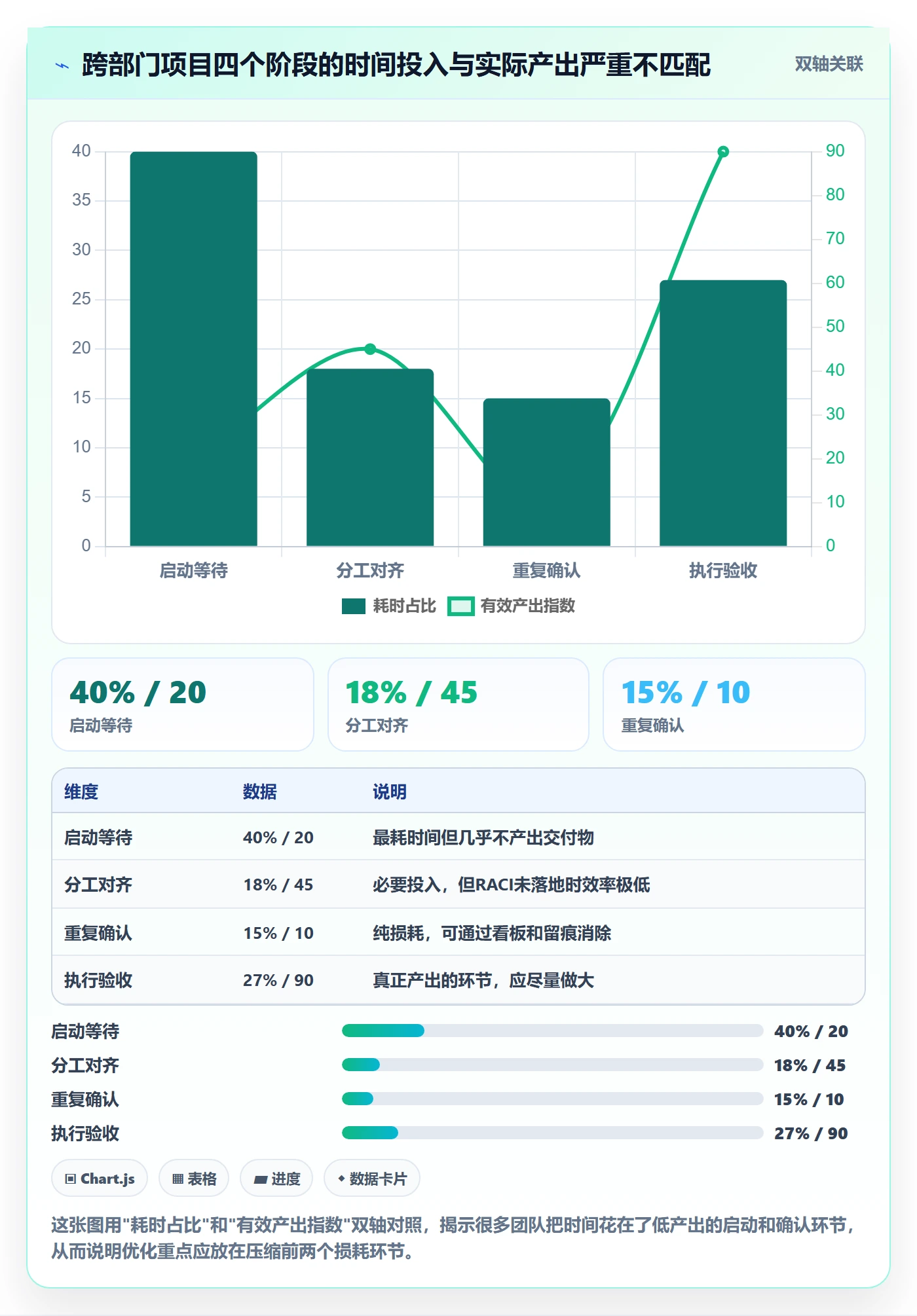Open the 15% / 10 重复确认 card
The height and width of the screenshot is (1316, 917).
tap(734, 704)
